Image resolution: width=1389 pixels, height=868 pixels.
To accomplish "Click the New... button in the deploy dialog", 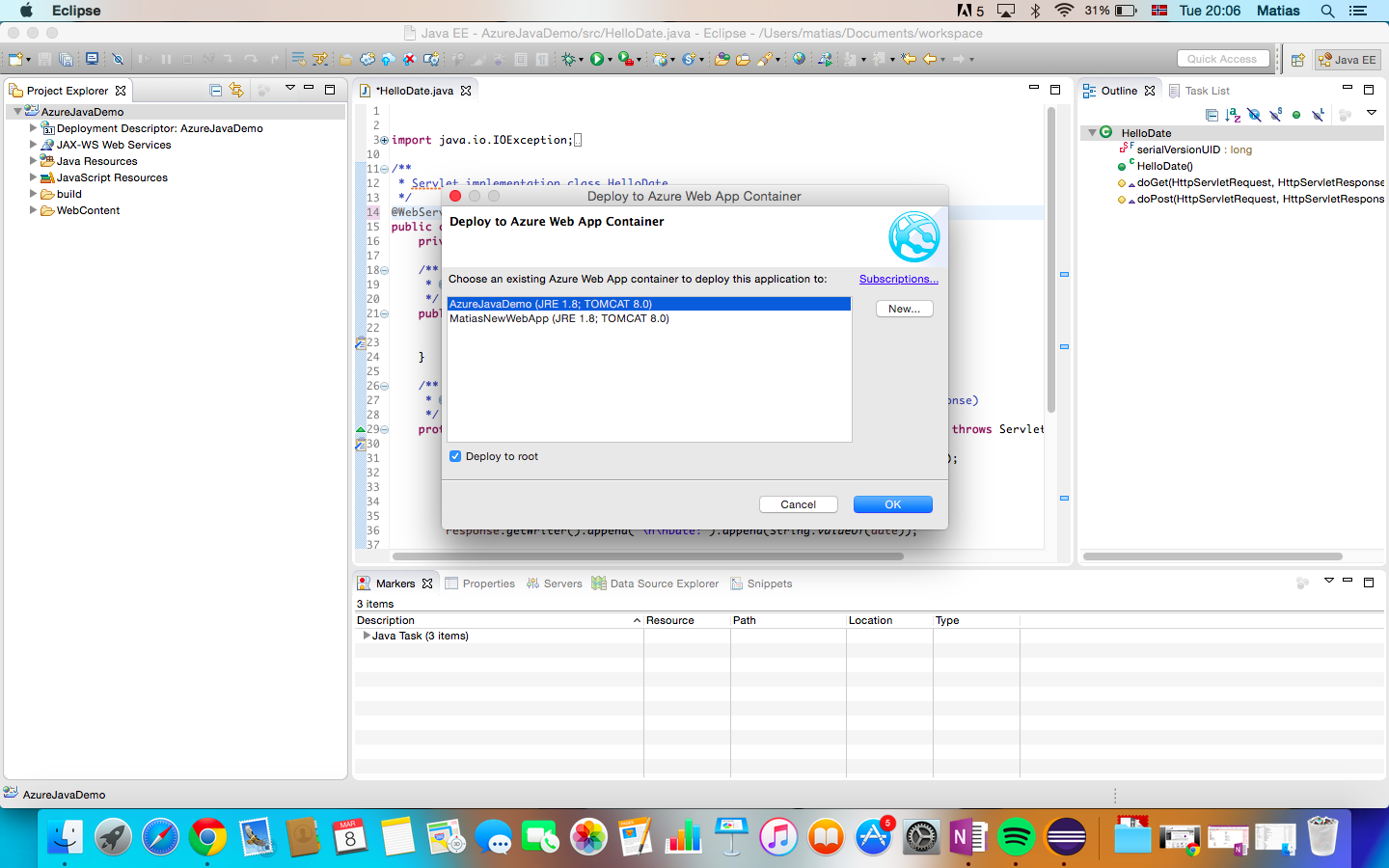I will (905, 309).
